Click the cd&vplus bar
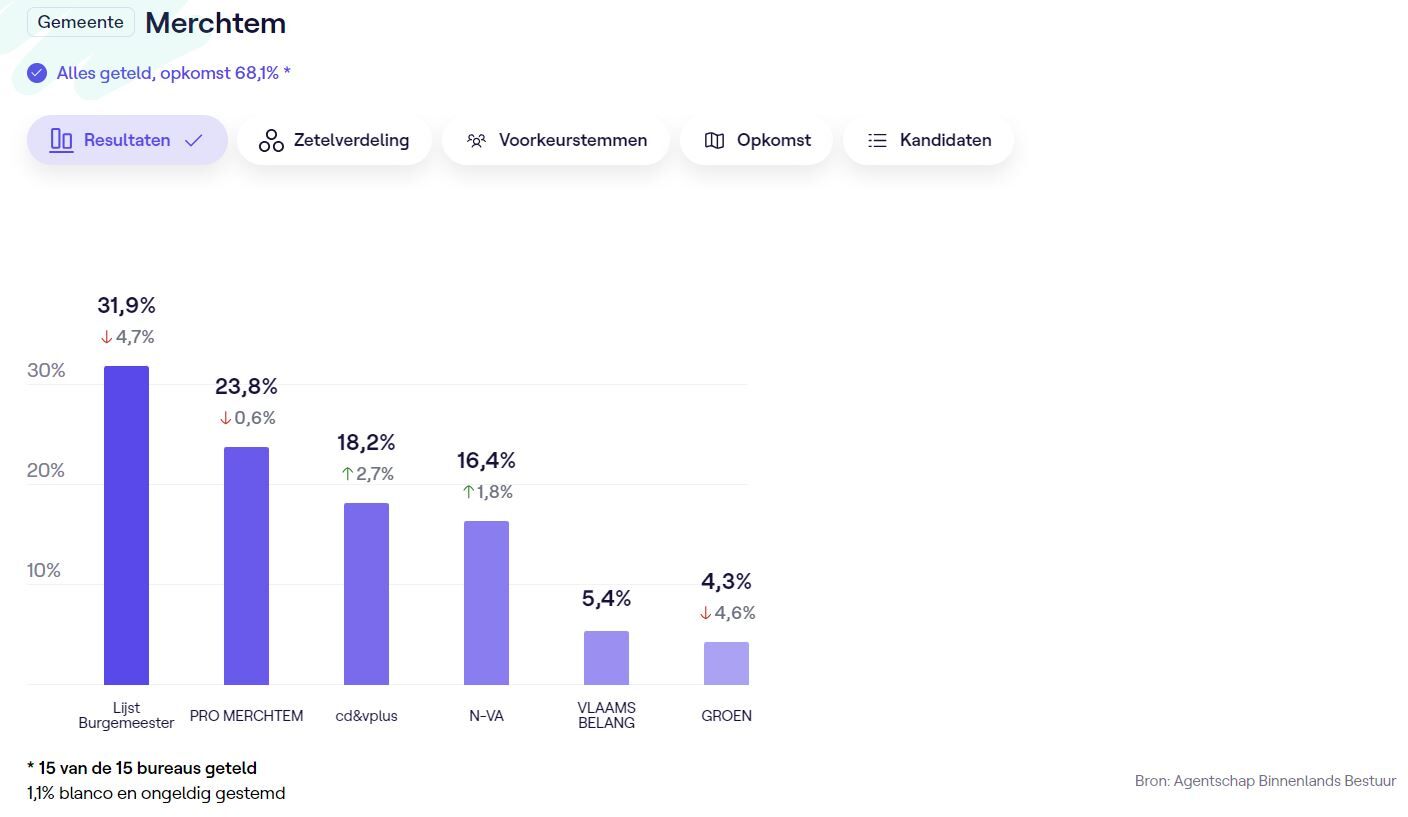Screen dimensions: 1408x817 [x=366, y=593]
